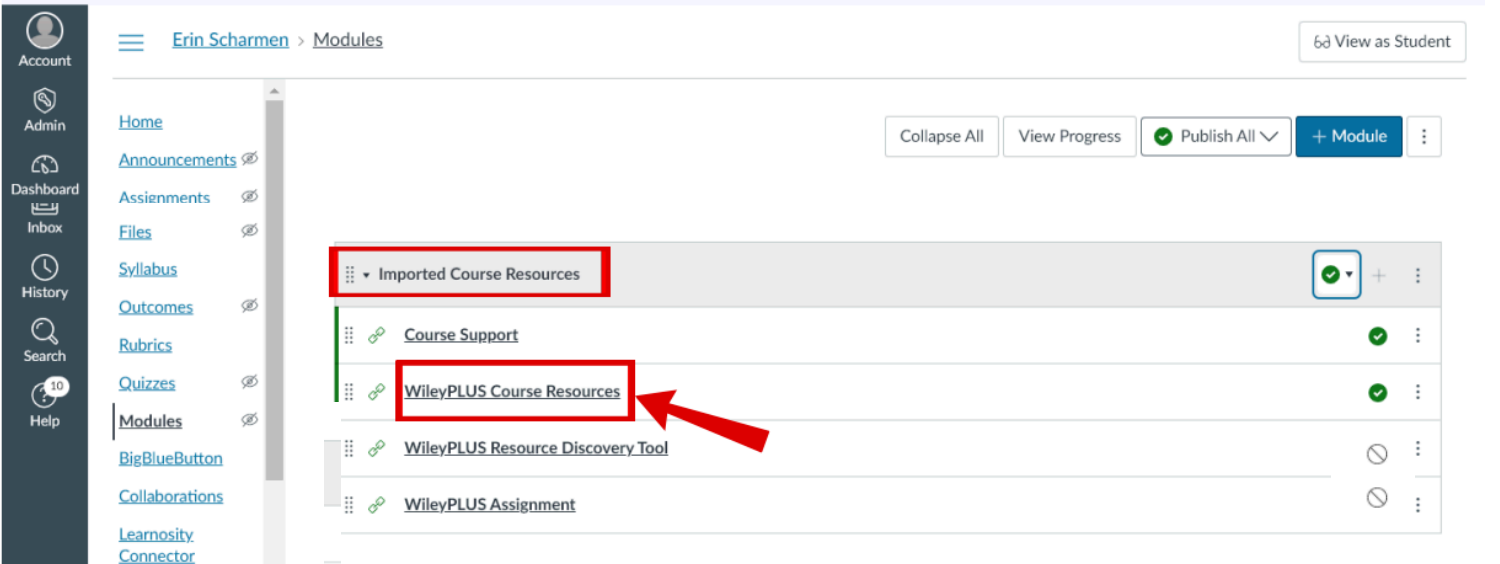This screenshot has height=564, width=1500.
Task: Add item to Imported Course Resources module
Action: click(1379, 275)
